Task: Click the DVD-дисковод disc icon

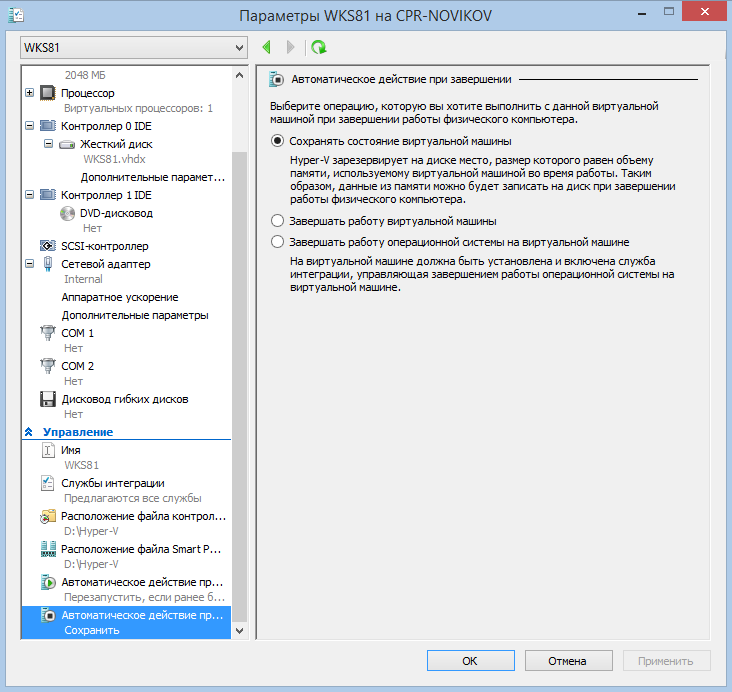Action: [67, 213]
